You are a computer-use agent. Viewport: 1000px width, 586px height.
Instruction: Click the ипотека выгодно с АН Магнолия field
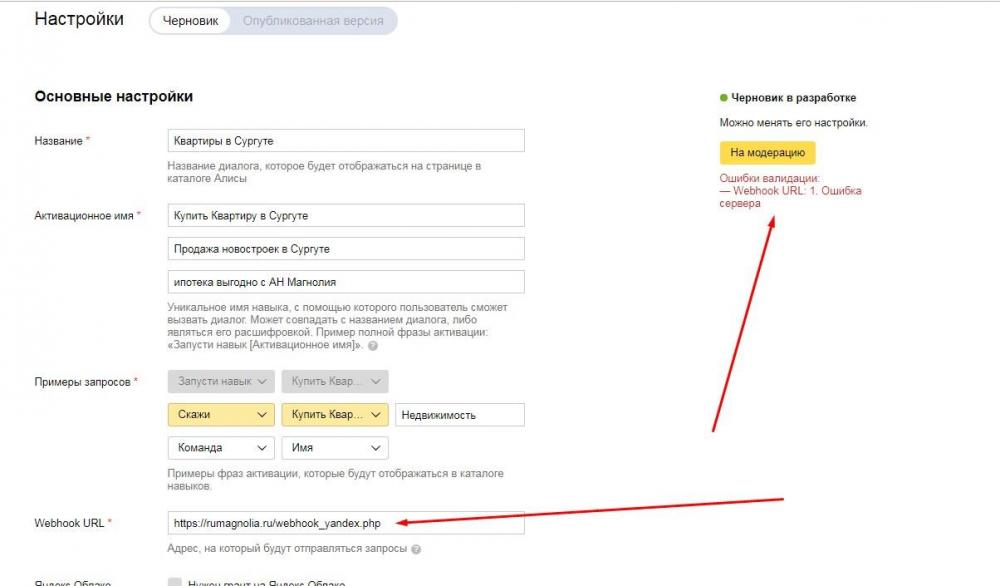click(x=346, y=282)
